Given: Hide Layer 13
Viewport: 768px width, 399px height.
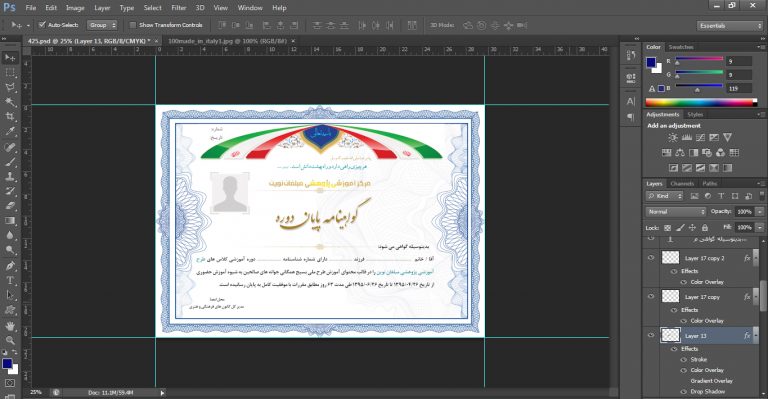Looking at the screenshot, I should tap(651, 335).
